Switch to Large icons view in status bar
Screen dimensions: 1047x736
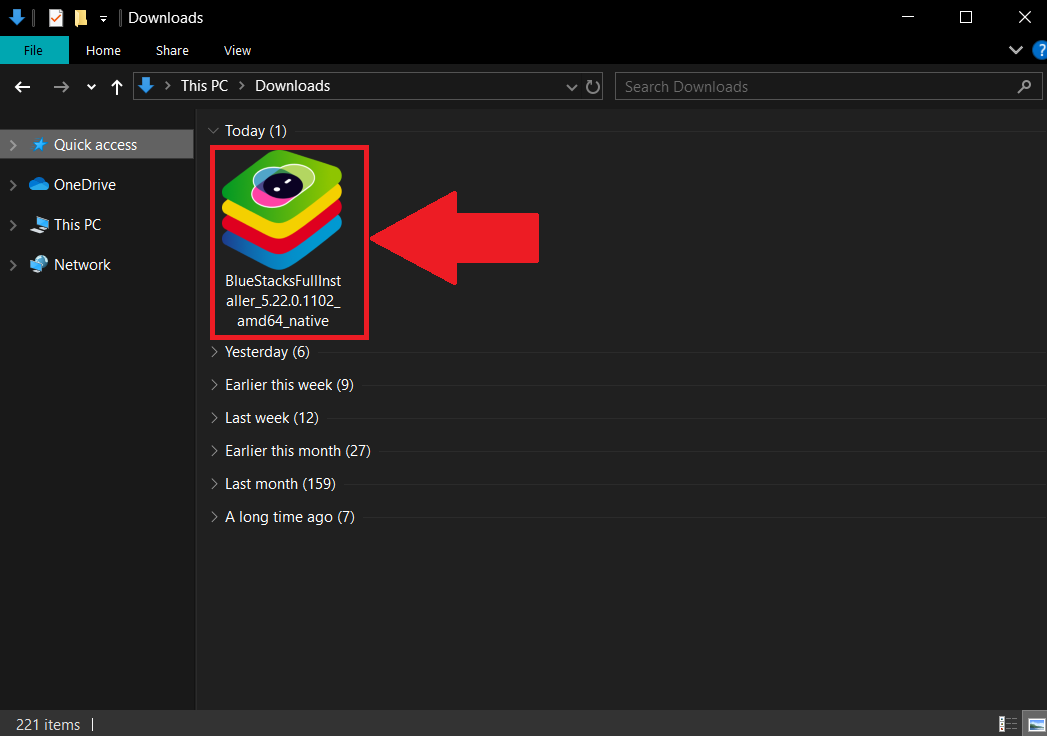click(1035, 724)
